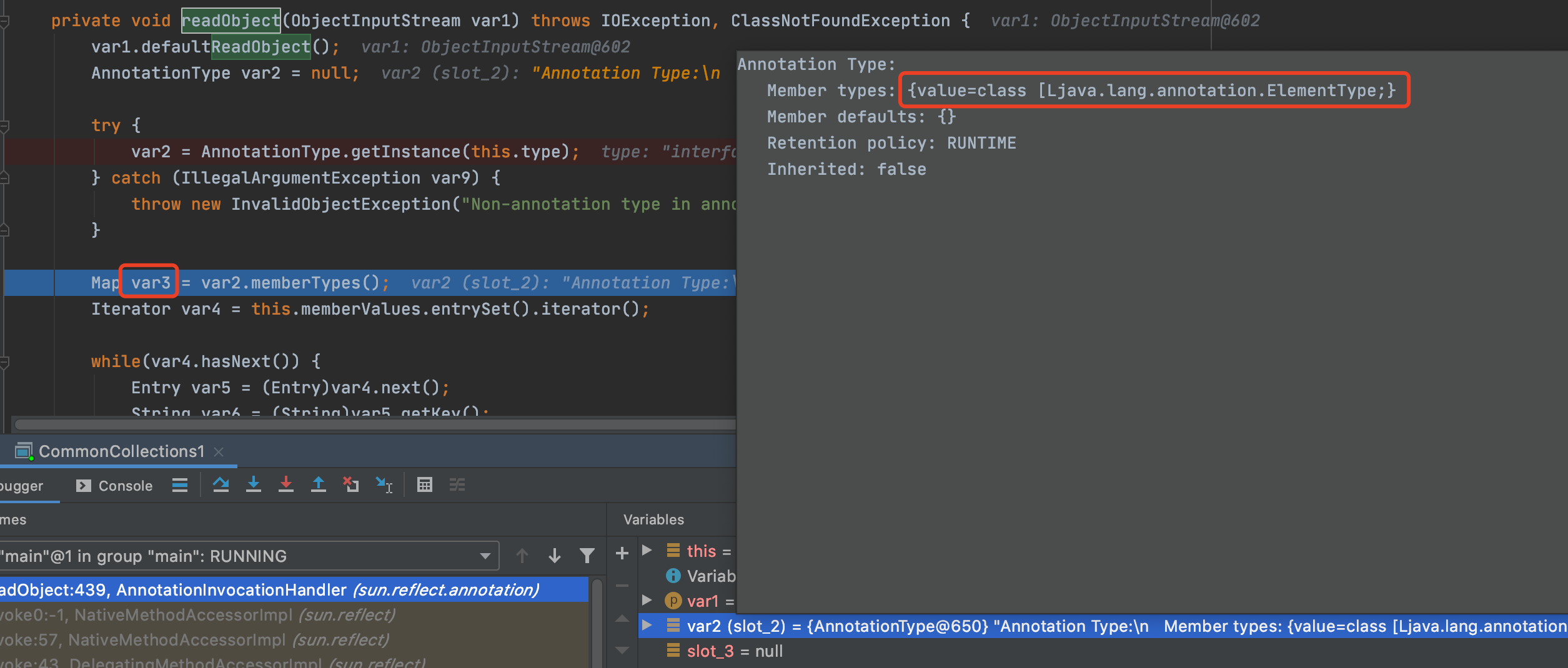This screenshot has height=668, width=1568.
Task: Expand the var2 (slot_2) variable node
Action: (647, 626)
